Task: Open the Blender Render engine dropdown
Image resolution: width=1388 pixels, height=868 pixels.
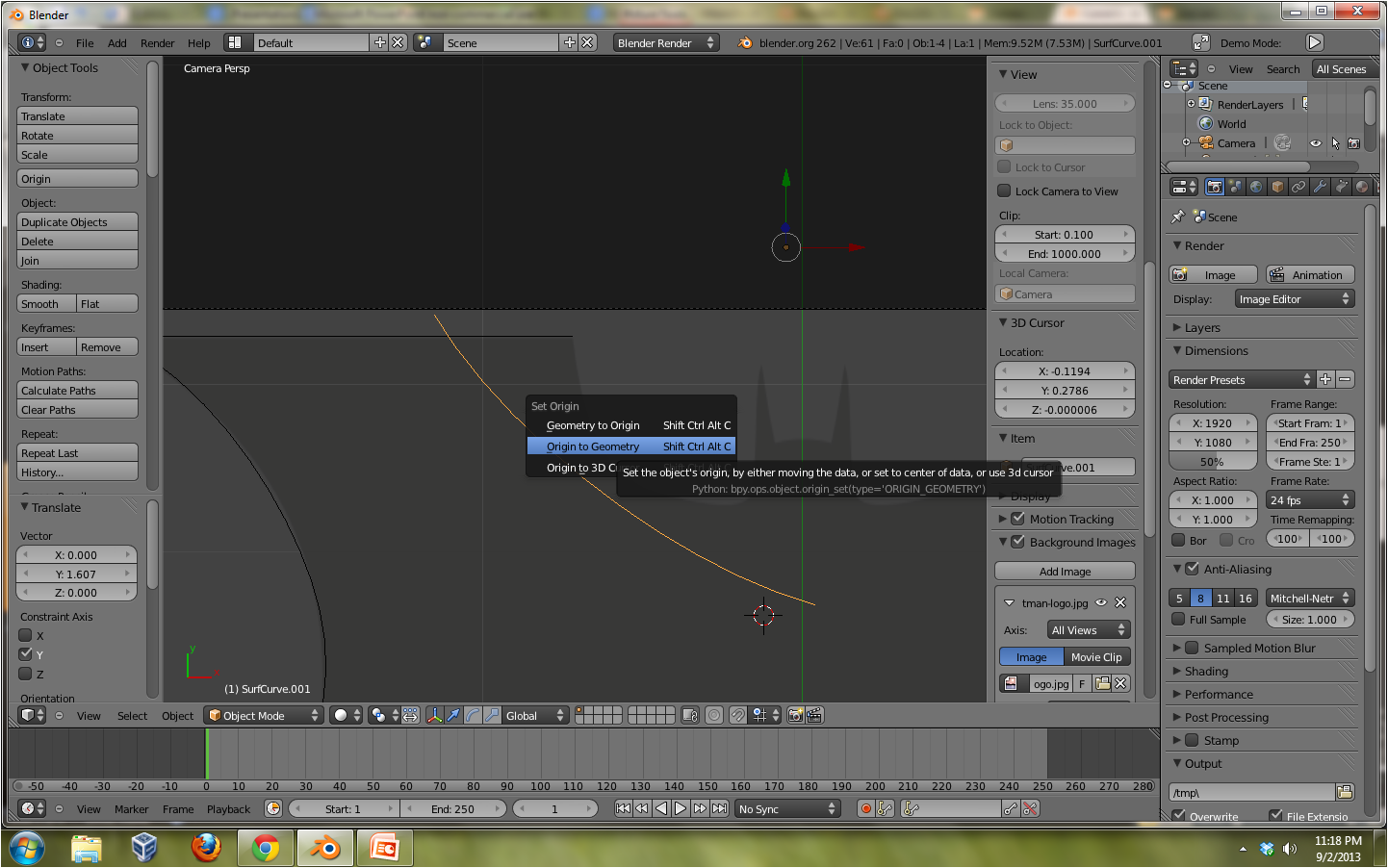Action: tap(666, 42)
